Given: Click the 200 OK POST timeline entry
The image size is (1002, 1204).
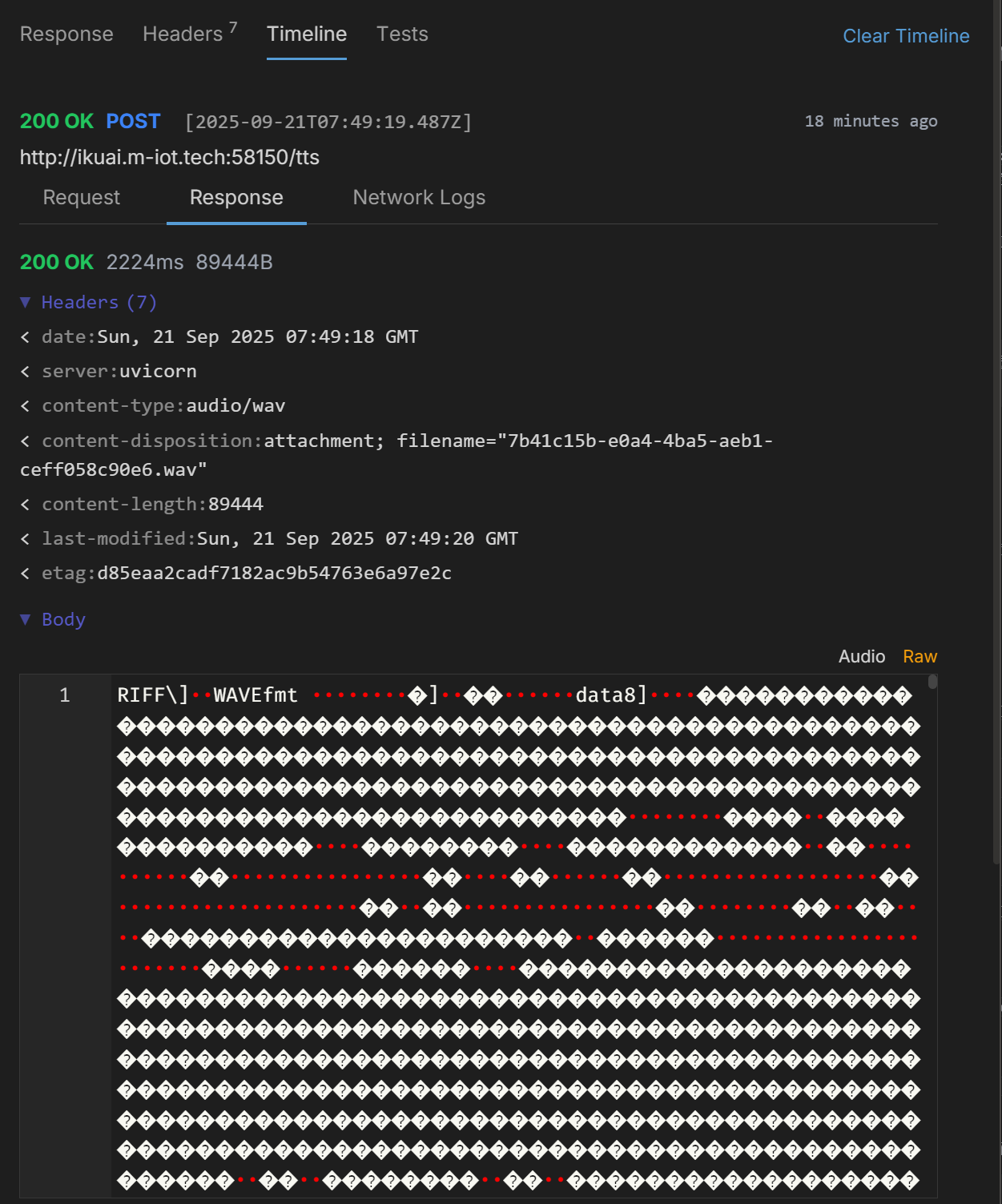Looking at the screenshot, I should point(90,121).
